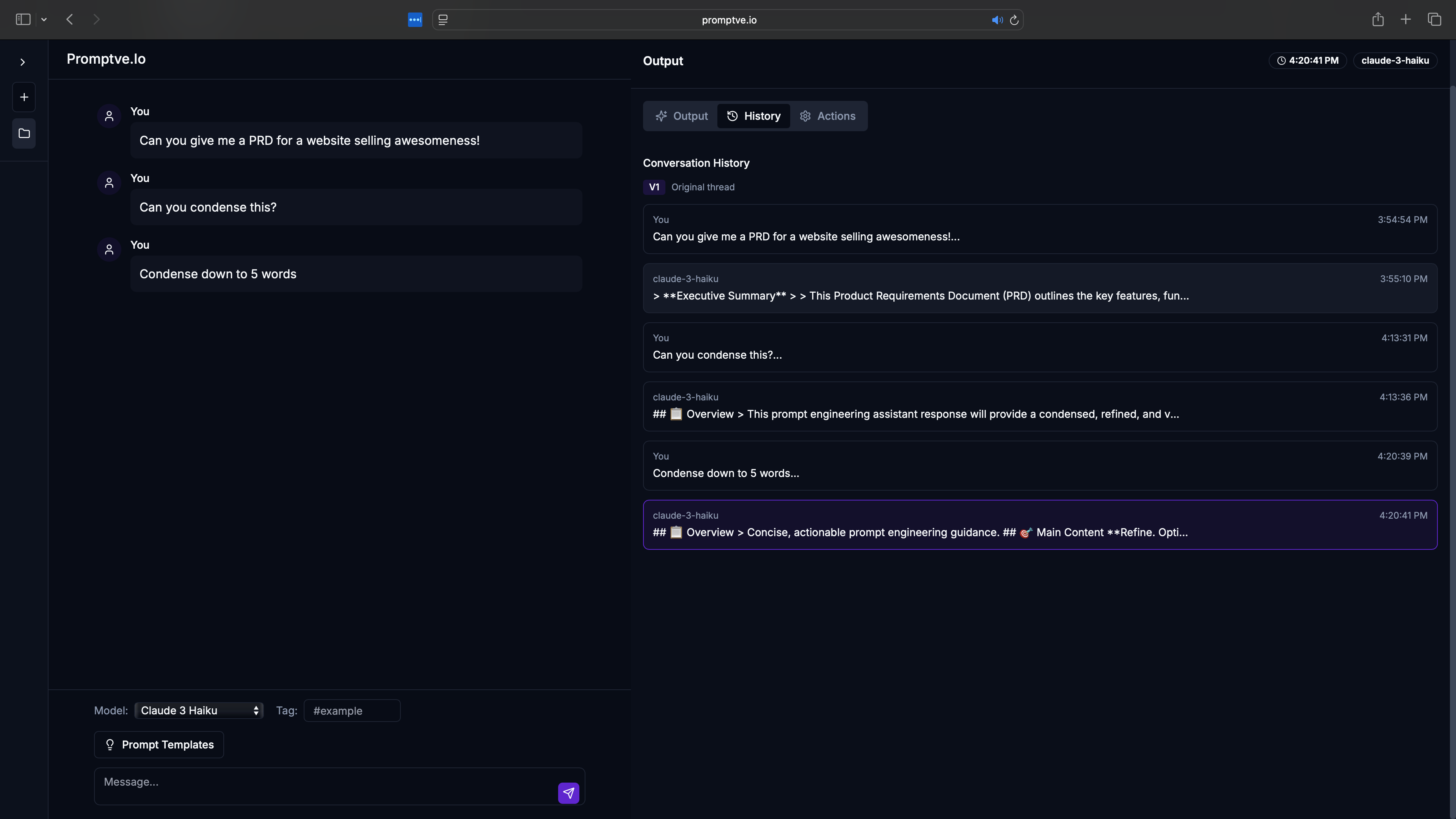Click the new chat plus icon in sidebar
1456x819 pixels.
coord(24,97)
